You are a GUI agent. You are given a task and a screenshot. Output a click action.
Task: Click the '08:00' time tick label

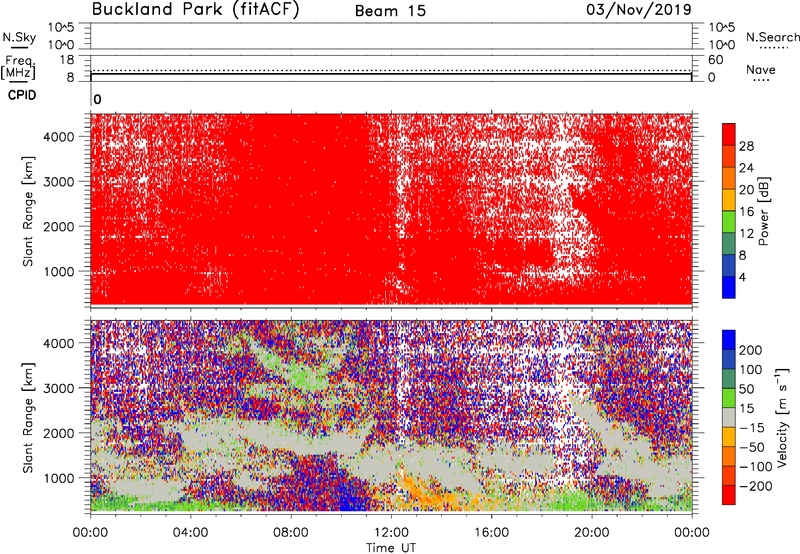click(291, 533)
